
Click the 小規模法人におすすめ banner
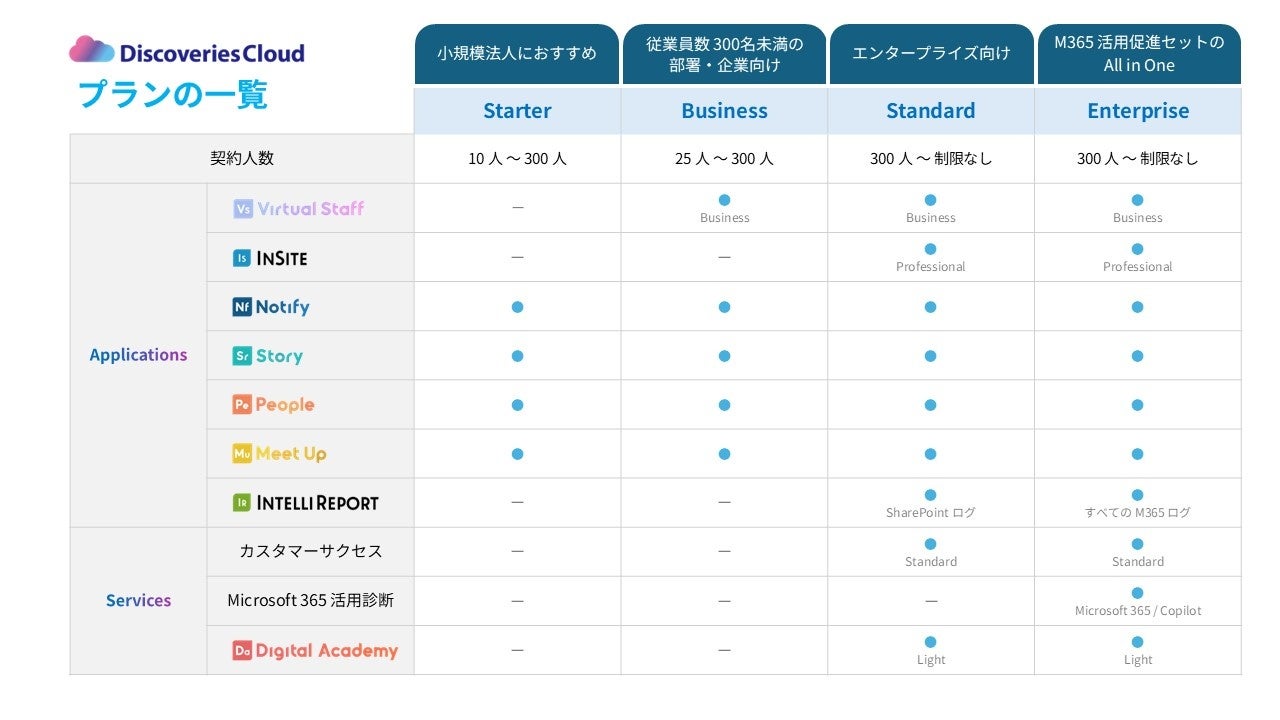pyautogui.click(x=517, y=54)
